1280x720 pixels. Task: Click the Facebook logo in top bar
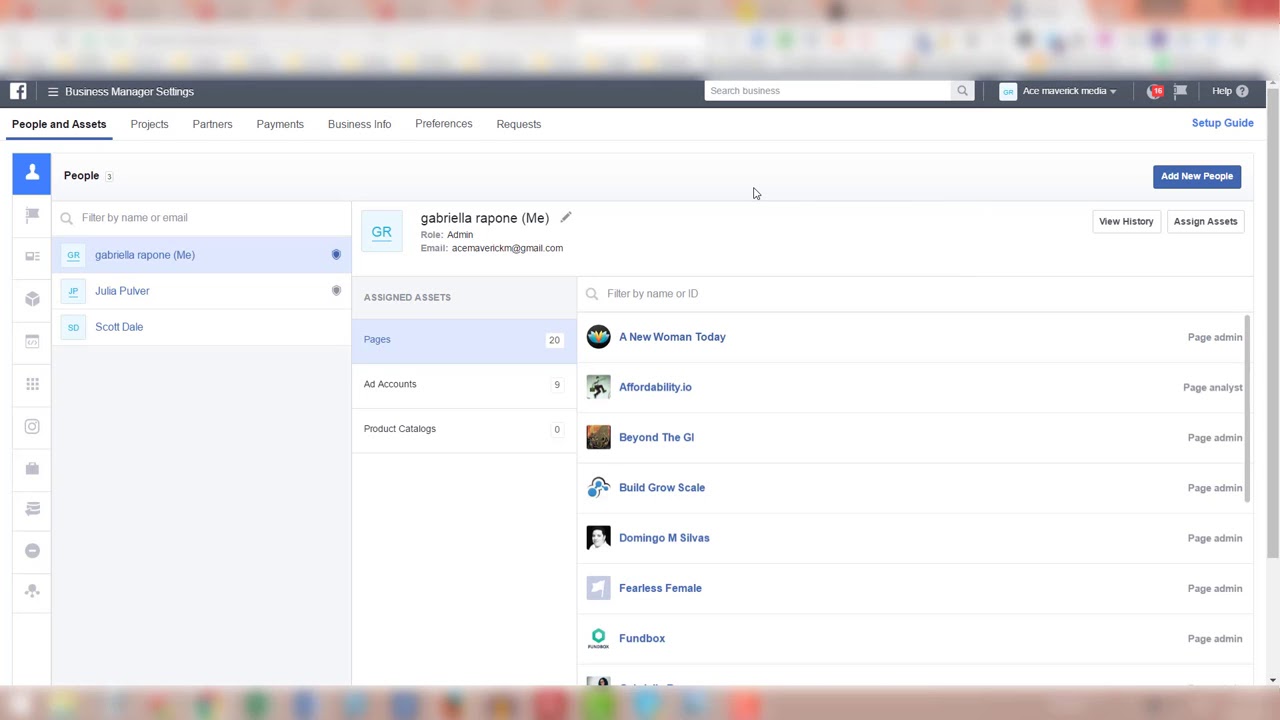coord(18,91)
